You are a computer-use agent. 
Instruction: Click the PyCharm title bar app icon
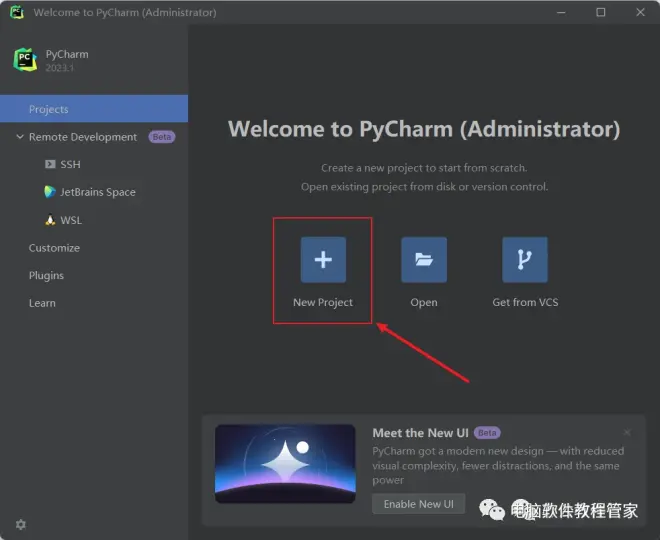tap(17, 12)
